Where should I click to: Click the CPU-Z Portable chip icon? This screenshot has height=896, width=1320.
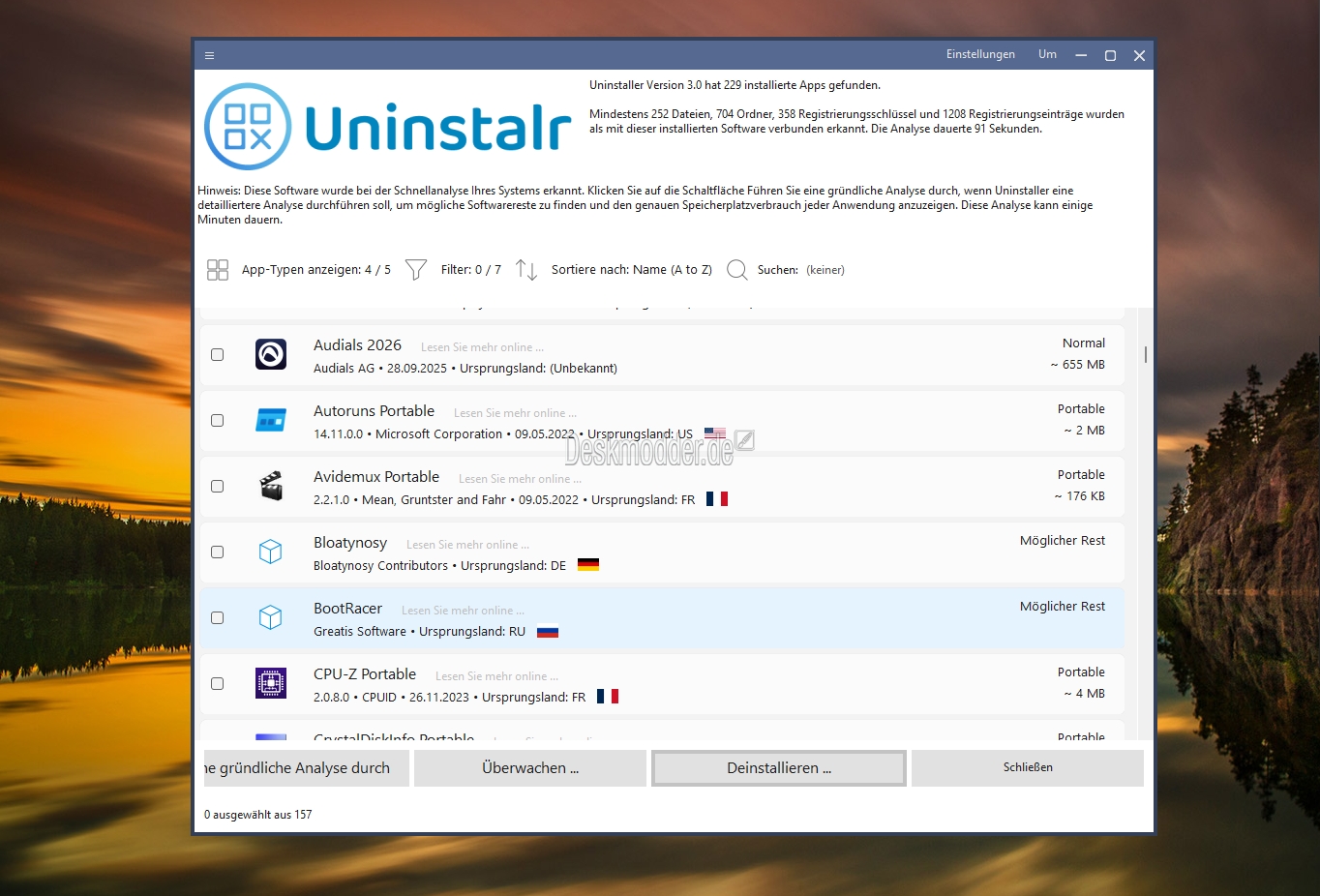point(271,684)
